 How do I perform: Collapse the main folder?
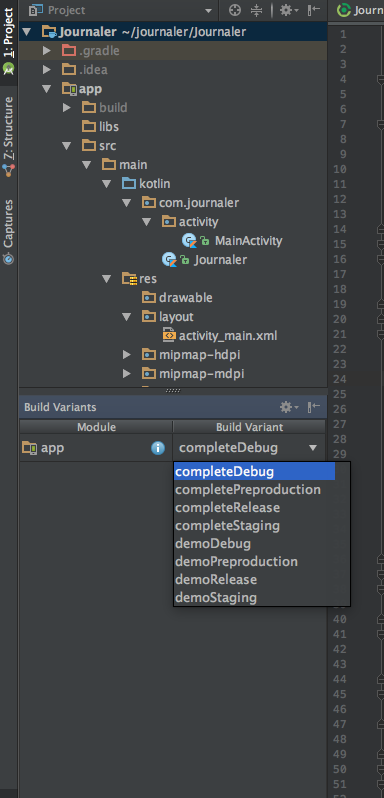click(x=86, y=165)
